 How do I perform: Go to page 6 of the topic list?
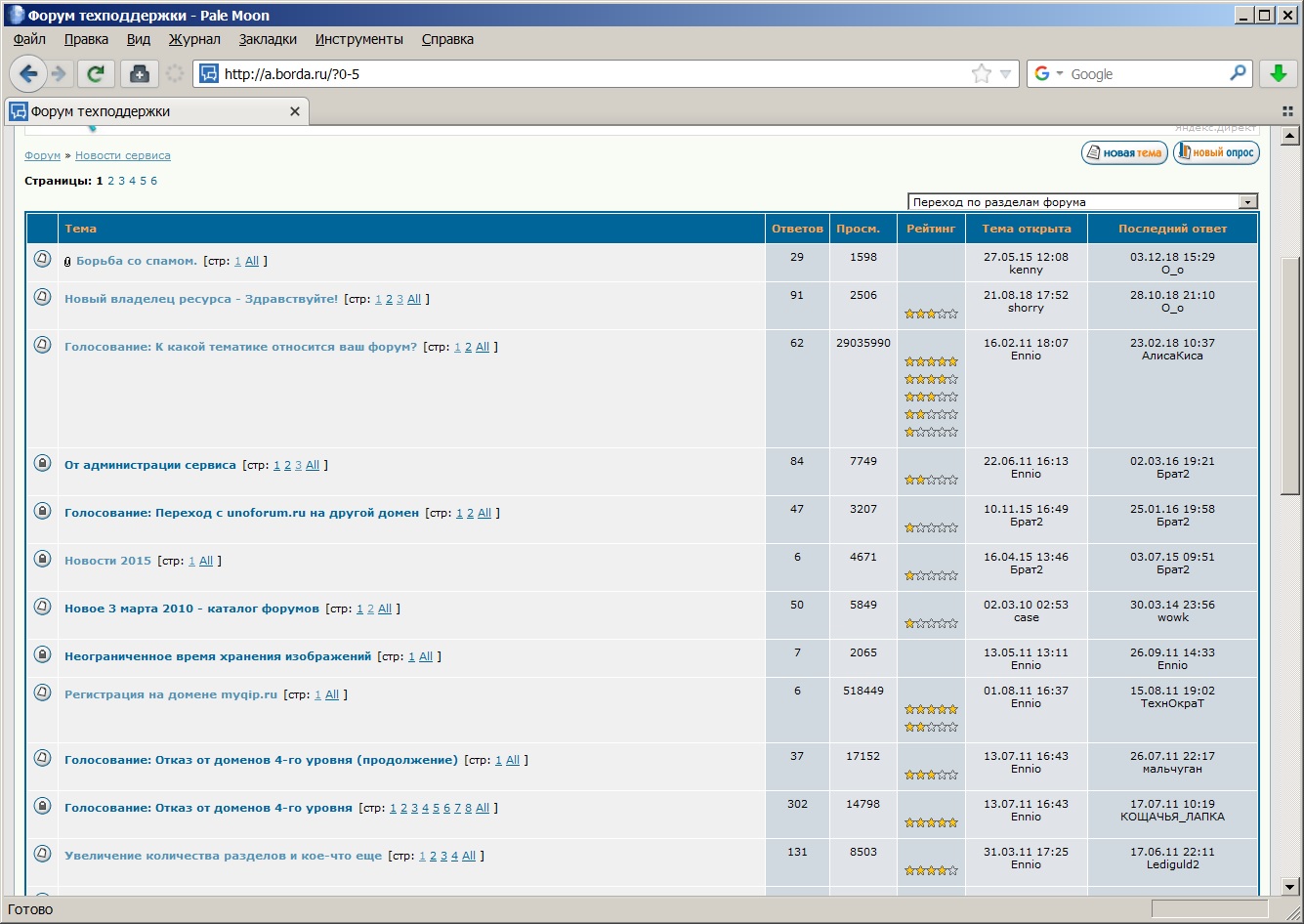153,182
